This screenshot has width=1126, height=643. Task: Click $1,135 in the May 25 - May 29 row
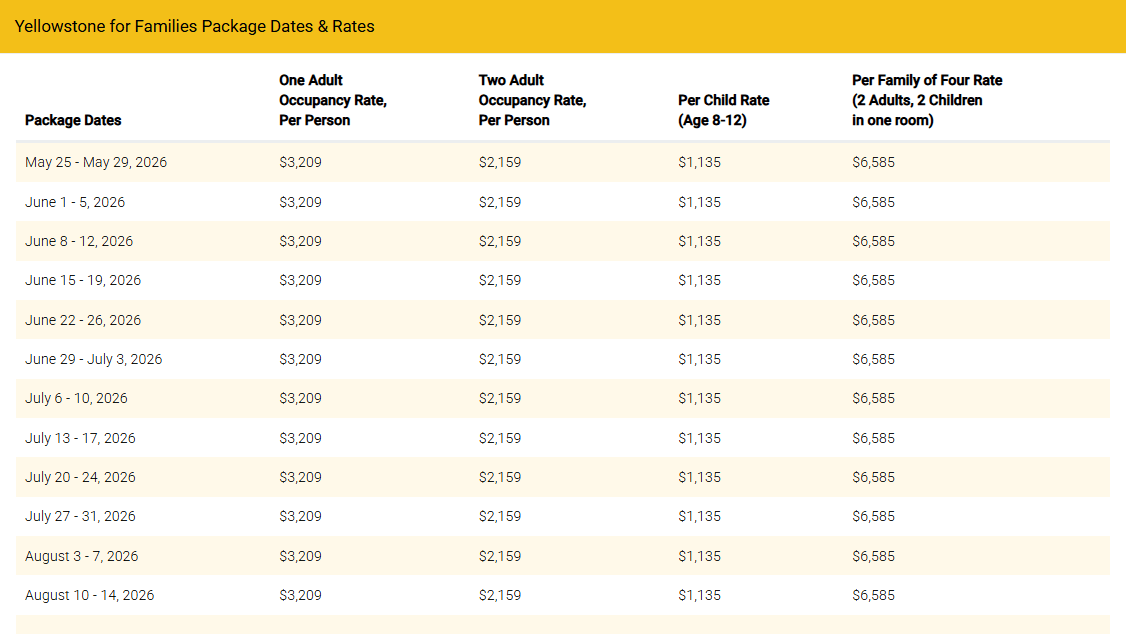(x=699, y=162)
